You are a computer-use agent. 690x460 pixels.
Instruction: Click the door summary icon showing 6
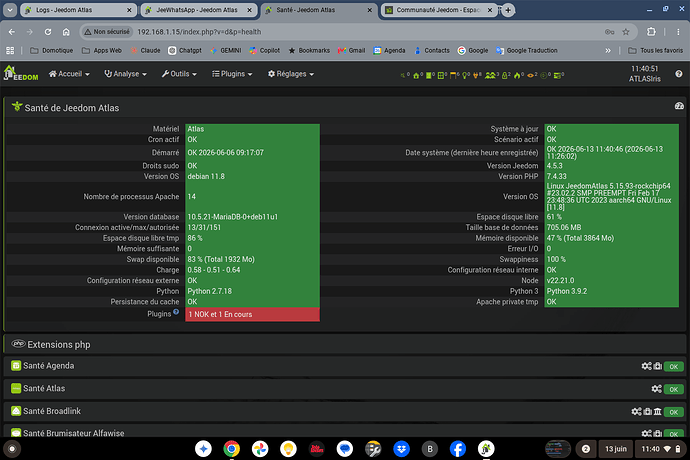(453, 76)
